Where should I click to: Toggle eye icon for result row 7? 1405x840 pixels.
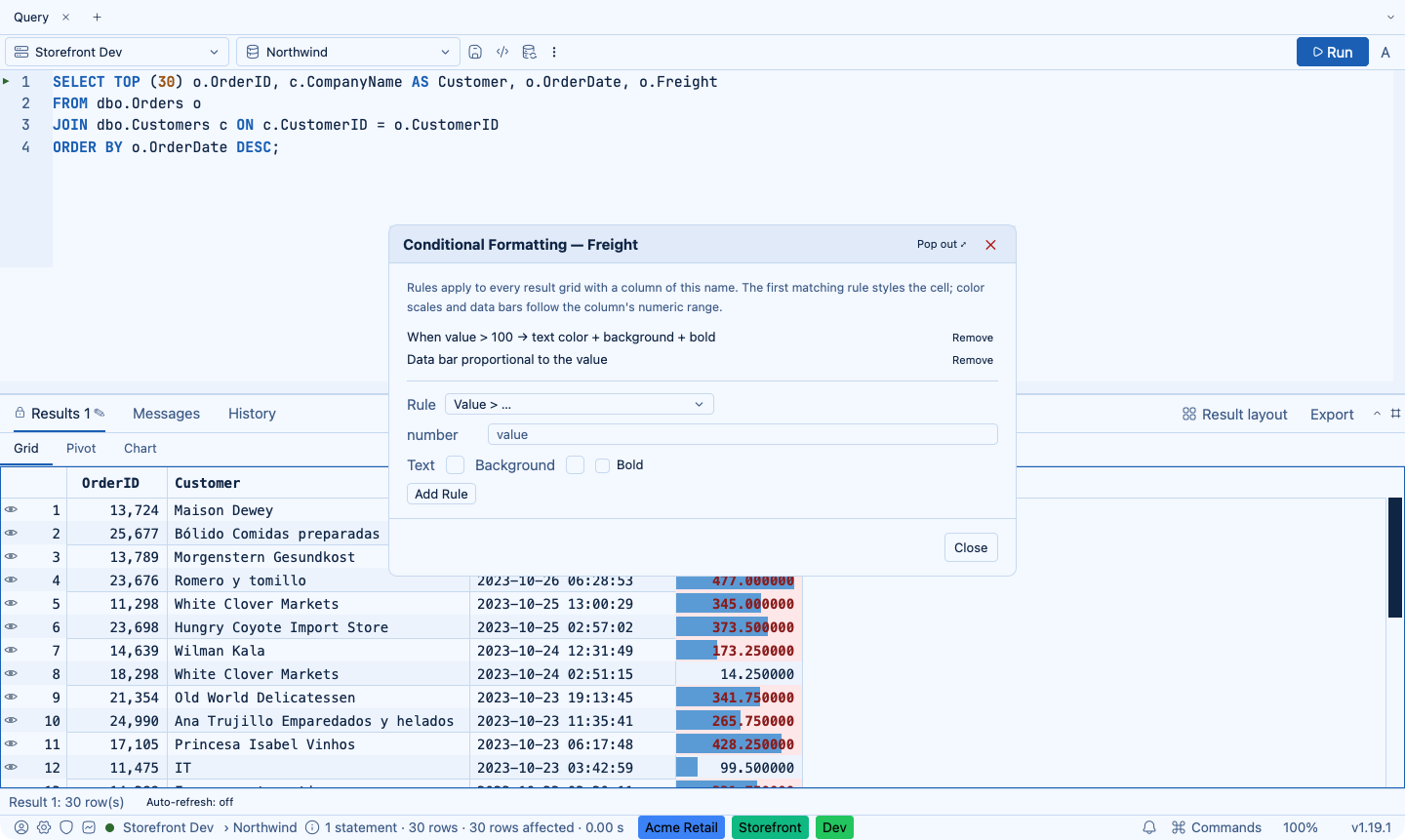coord(11,651)
